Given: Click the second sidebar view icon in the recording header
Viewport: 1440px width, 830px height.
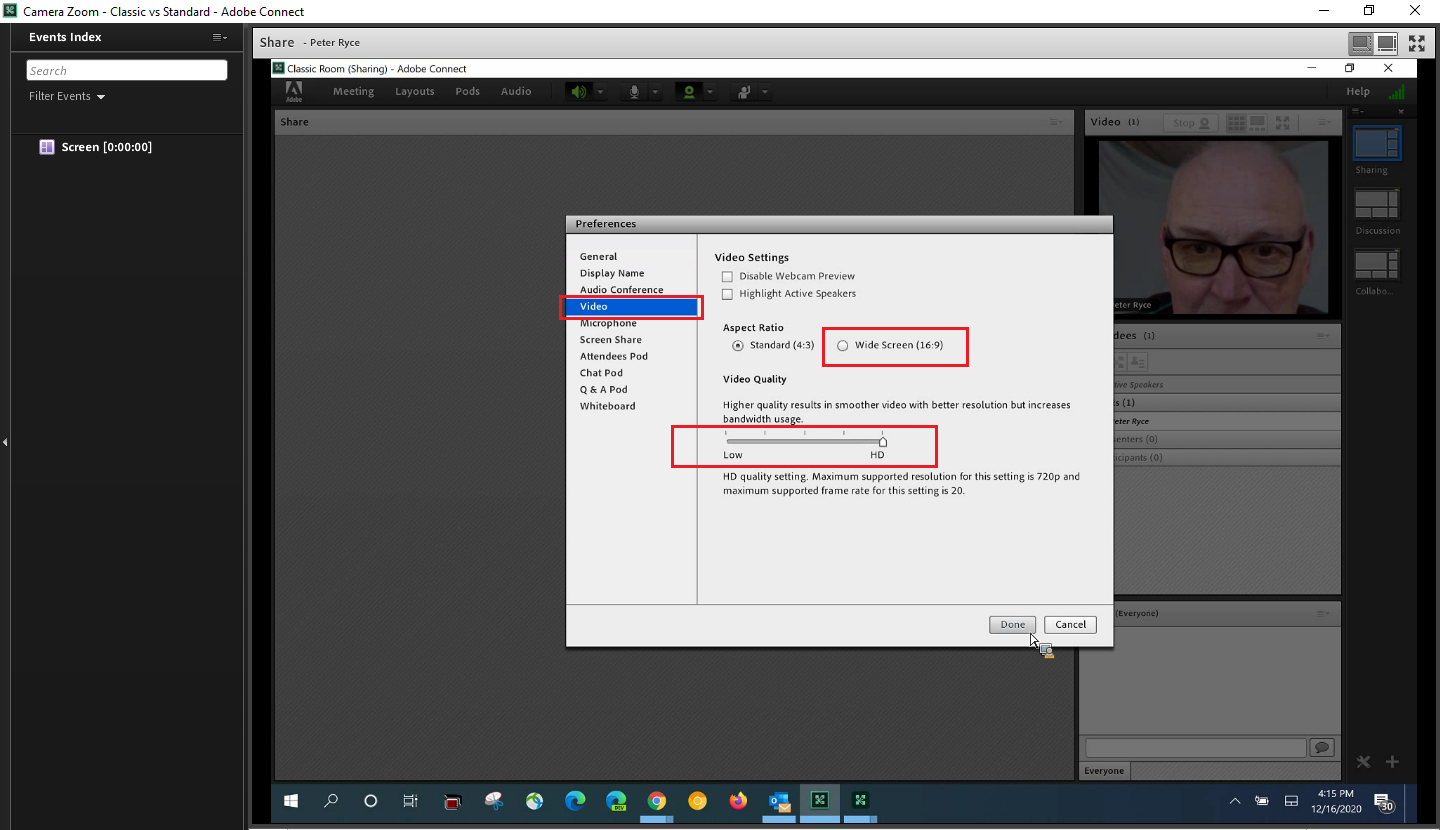Looking at the screenshot, I should coord(1386,43).
